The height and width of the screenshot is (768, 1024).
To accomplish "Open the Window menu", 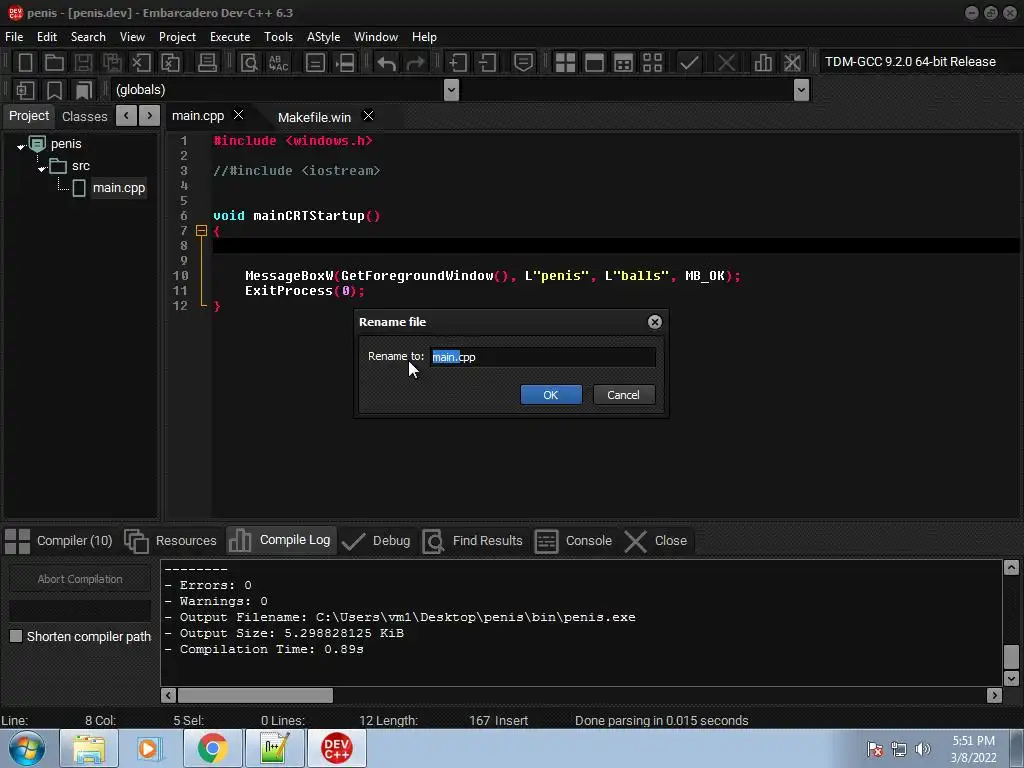I will tap(376, 37).
